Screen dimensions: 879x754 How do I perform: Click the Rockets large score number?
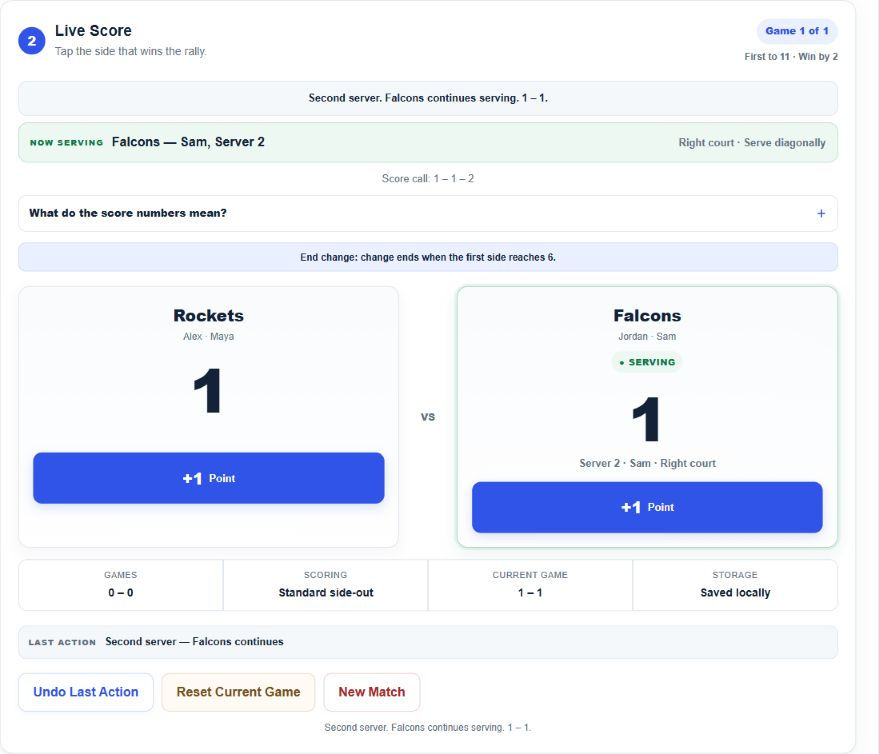pyautogui.click(x=207, y=391)
